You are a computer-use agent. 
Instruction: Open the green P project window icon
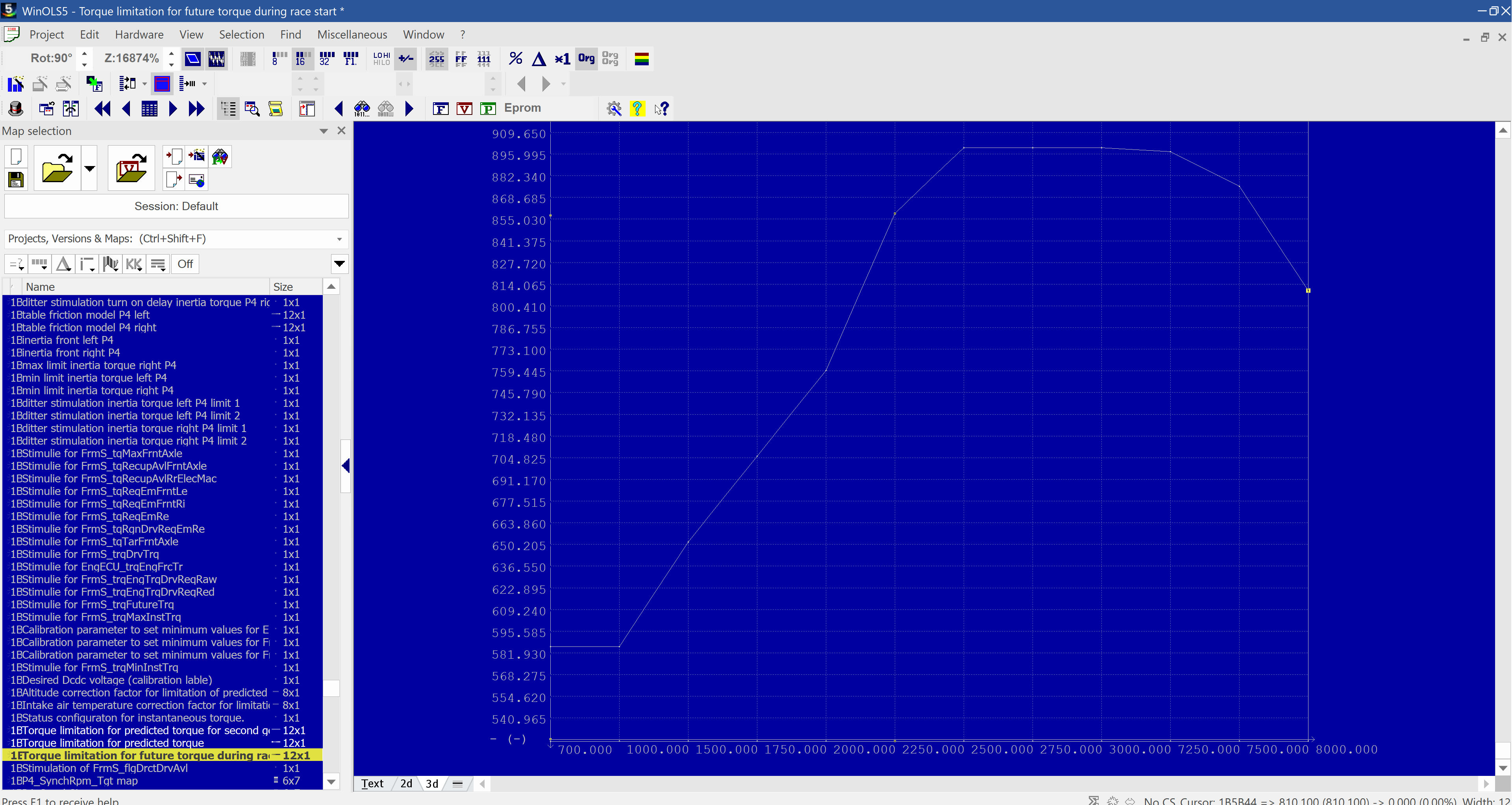[488, 109]
